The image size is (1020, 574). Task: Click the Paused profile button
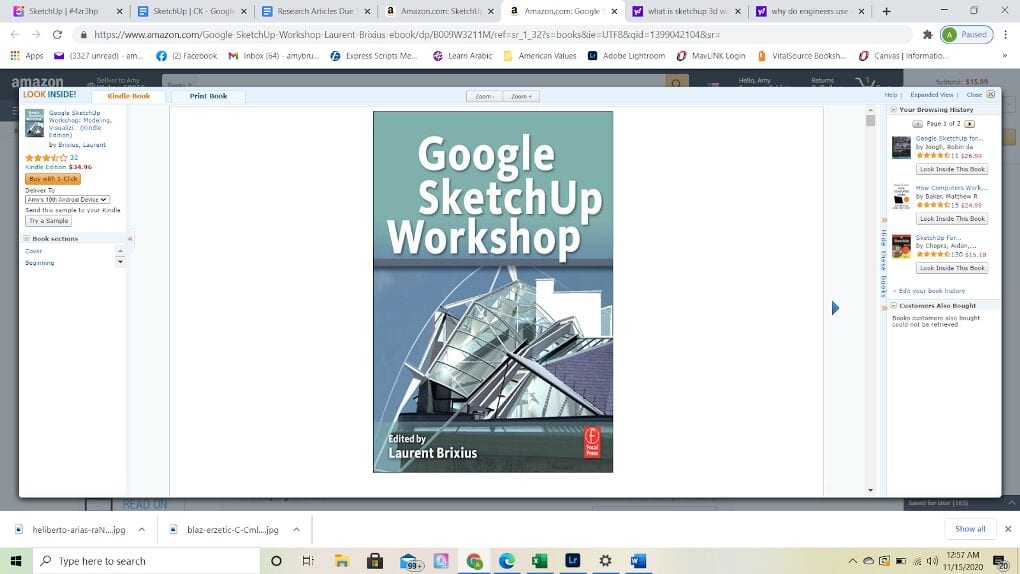tap(966, 34)
